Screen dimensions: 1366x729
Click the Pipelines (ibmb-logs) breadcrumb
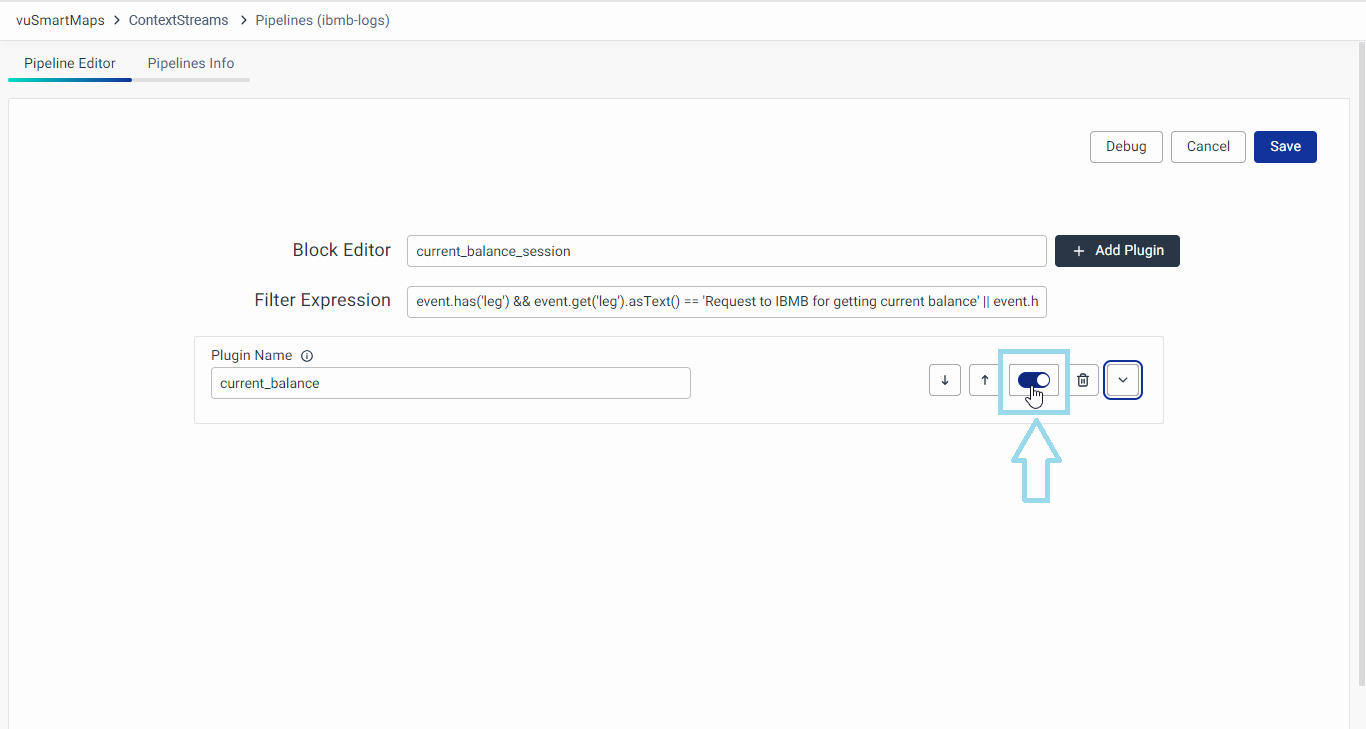[322, 20]
